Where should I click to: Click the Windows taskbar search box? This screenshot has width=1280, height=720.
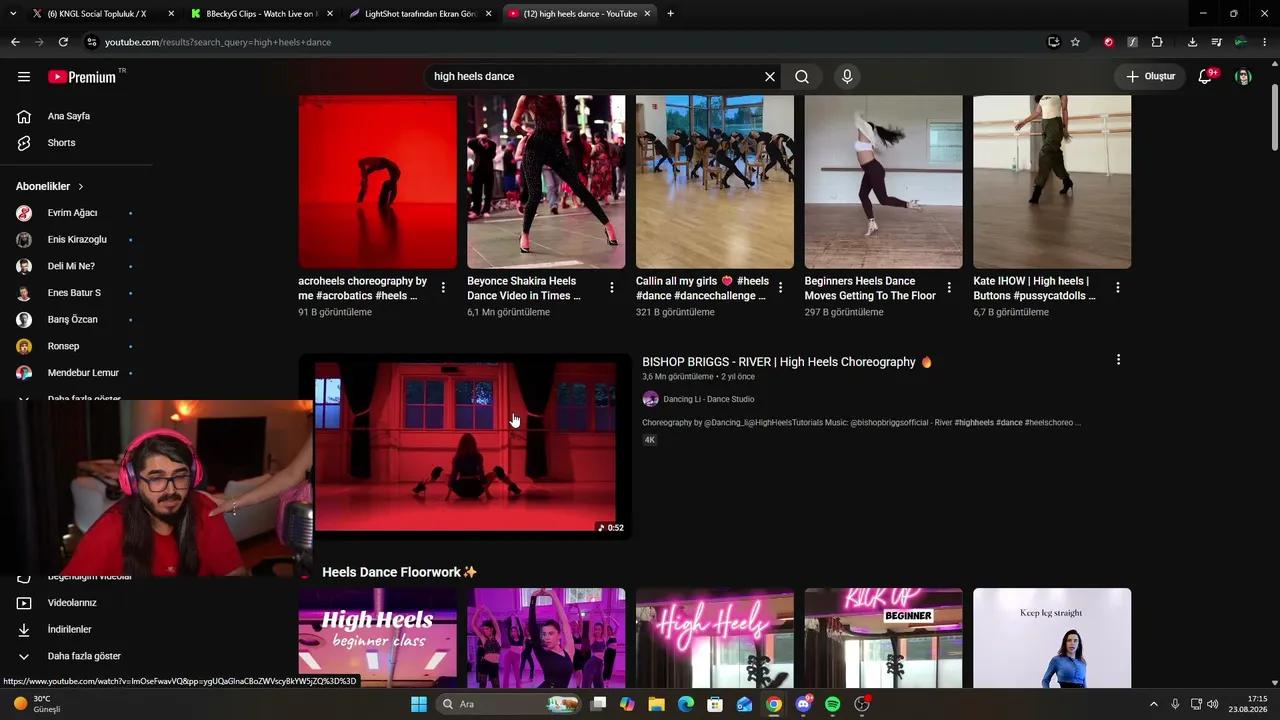pos(510,704)
